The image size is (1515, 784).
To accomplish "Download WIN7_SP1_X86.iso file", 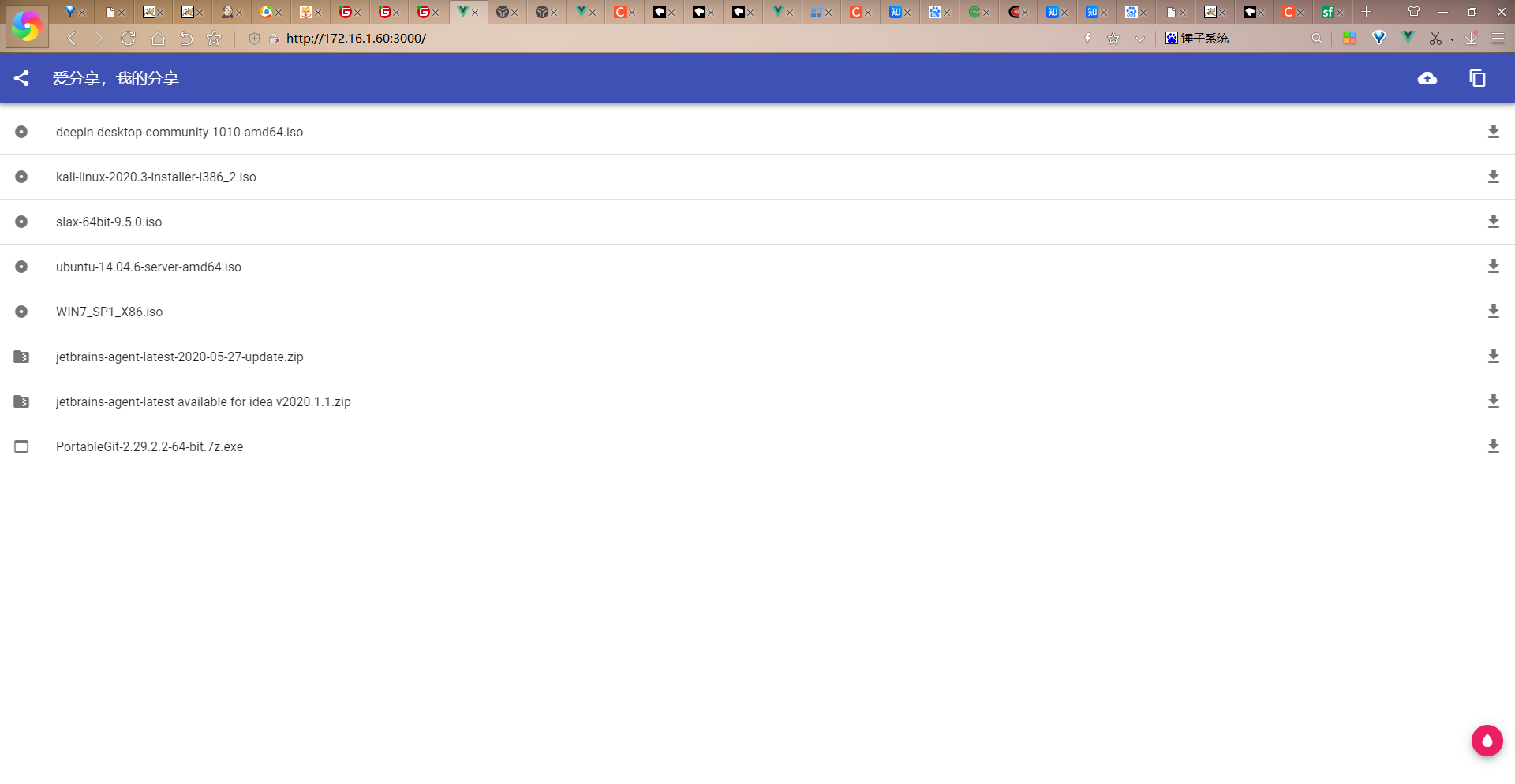I will [x=1493, y=312].
